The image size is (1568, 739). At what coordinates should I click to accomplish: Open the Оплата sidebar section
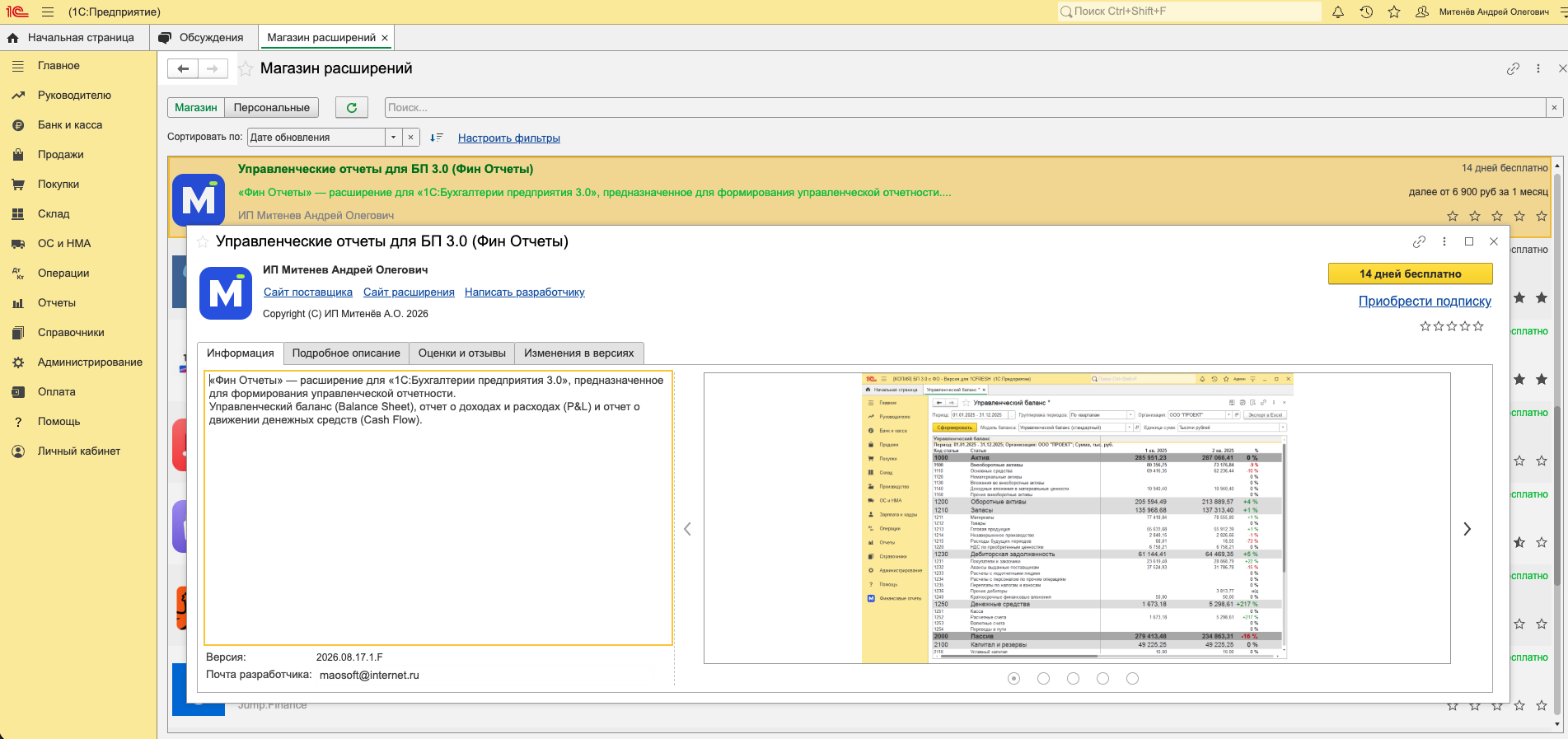pos(57,392)
